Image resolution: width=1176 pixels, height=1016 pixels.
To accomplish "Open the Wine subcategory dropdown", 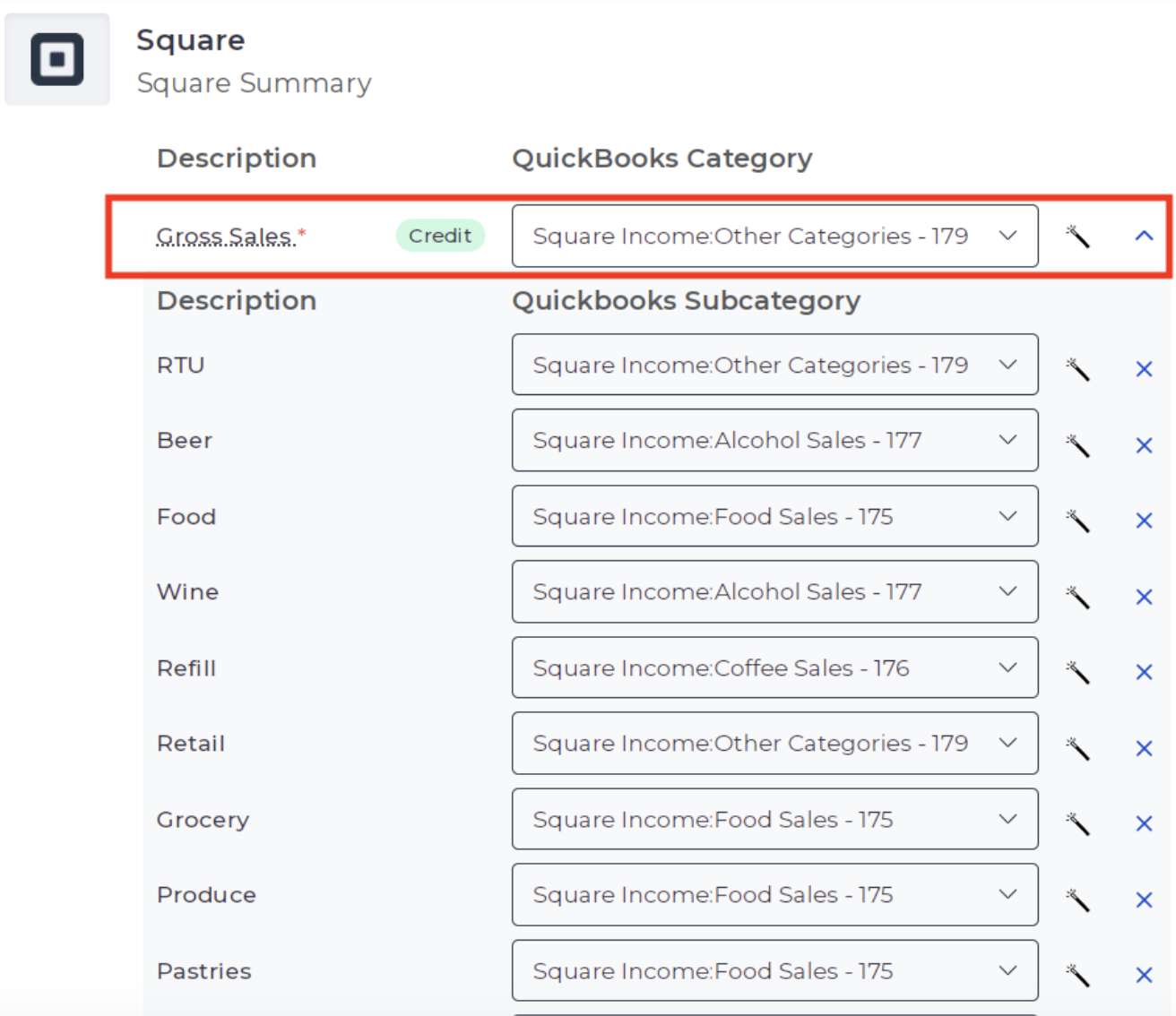I will pyautogui.click(x=775, y=591).
